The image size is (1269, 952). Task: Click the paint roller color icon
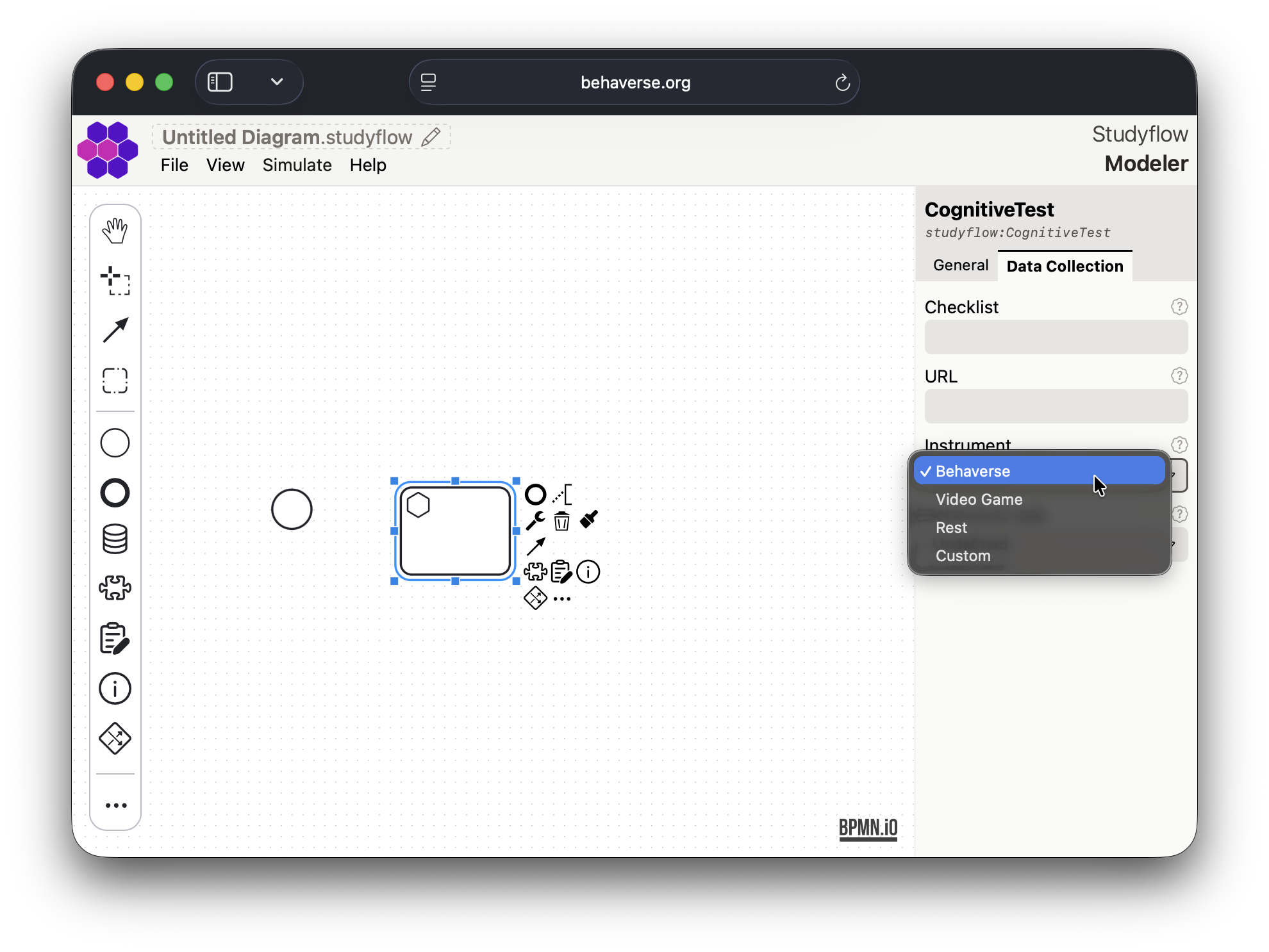[x=589, y=520]
